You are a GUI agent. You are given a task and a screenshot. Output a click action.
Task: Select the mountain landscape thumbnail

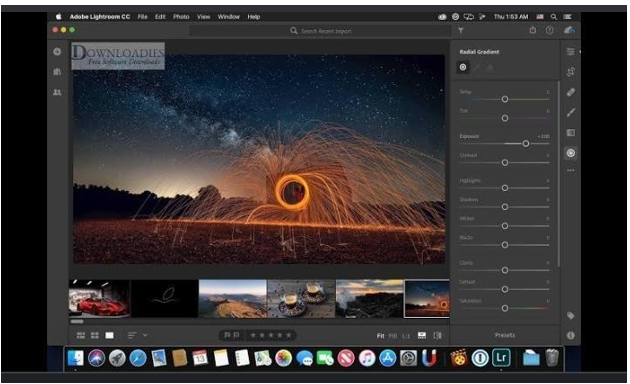point(233,298)
